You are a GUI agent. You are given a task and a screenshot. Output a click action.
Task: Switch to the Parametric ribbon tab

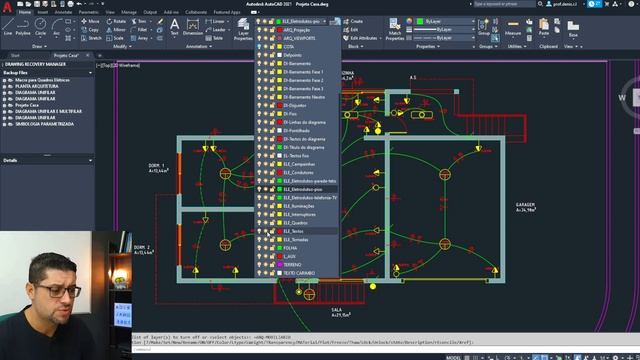pyautogui.click(x=89, y=12)
